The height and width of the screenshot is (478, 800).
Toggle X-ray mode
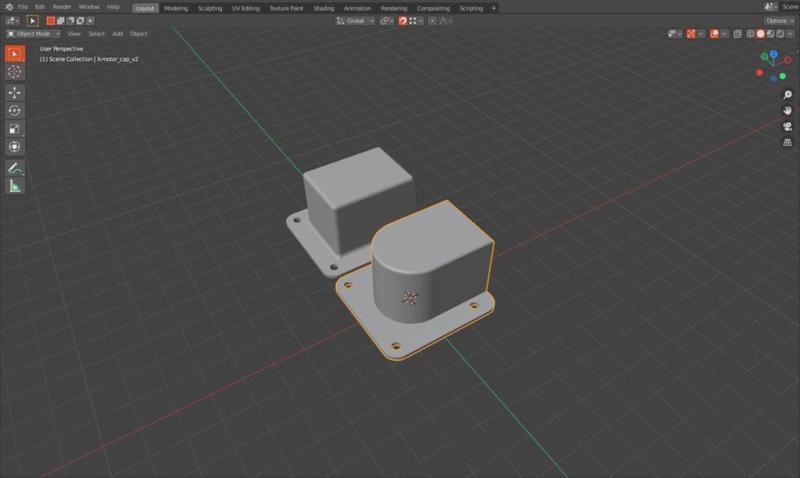[x=737, y=34]
